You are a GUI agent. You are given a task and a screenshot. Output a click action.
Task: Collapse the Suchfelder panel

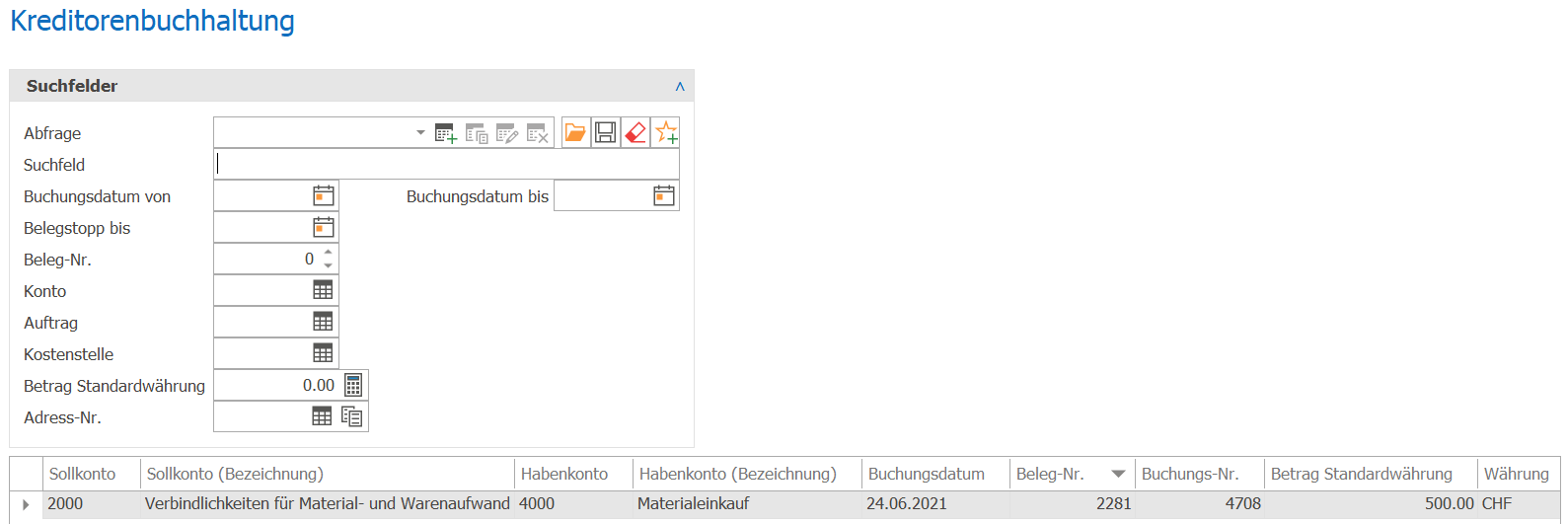coord(680,86)
